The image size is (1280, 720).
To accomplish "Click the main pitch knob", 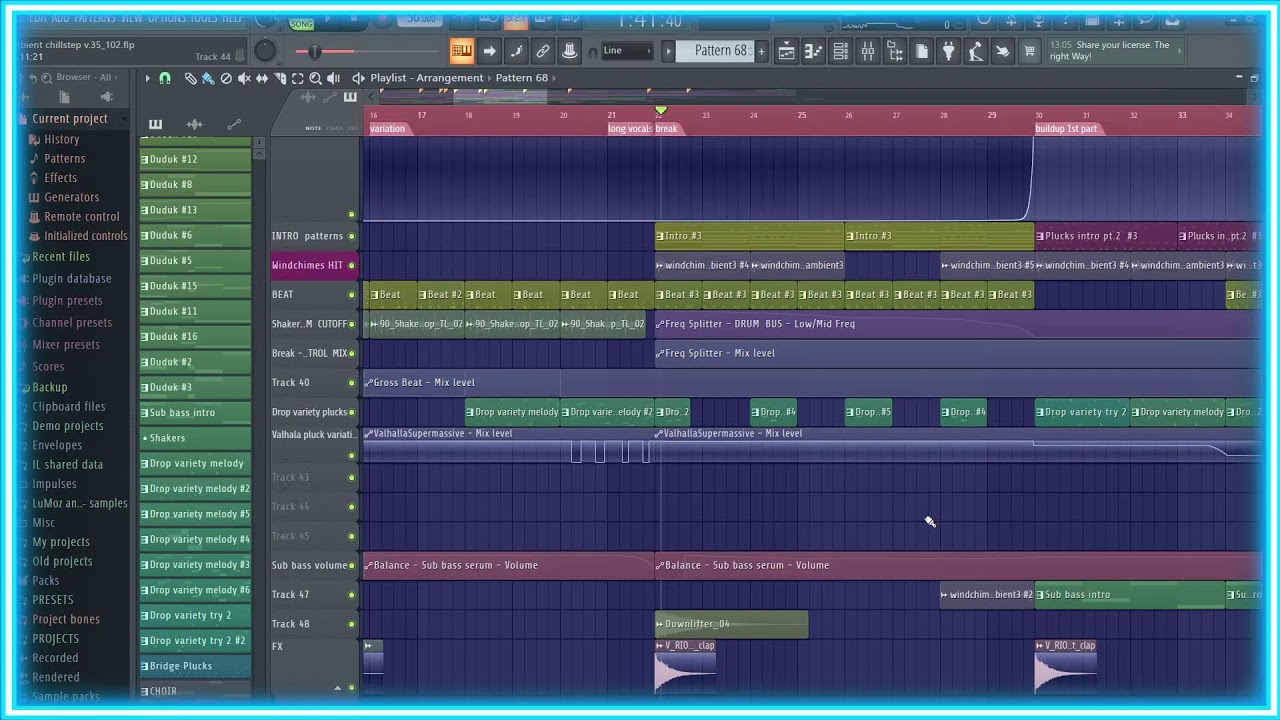I will (x=265, y=50).
